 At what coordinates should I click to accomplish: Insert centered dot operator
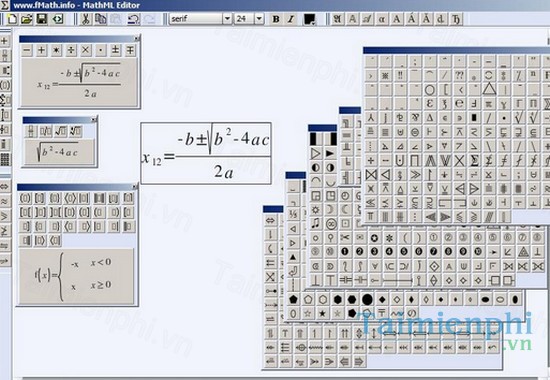pyautogui.click(x=101, y=51)
